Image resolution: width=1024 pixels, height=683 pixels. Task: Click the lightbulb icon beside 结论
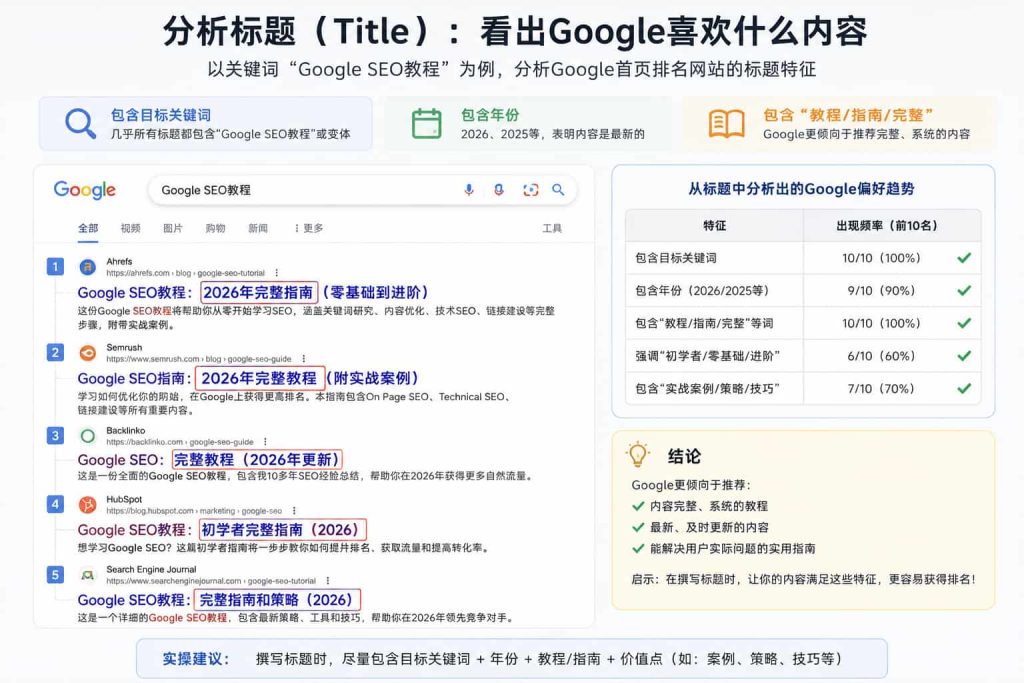coord(637,454)
